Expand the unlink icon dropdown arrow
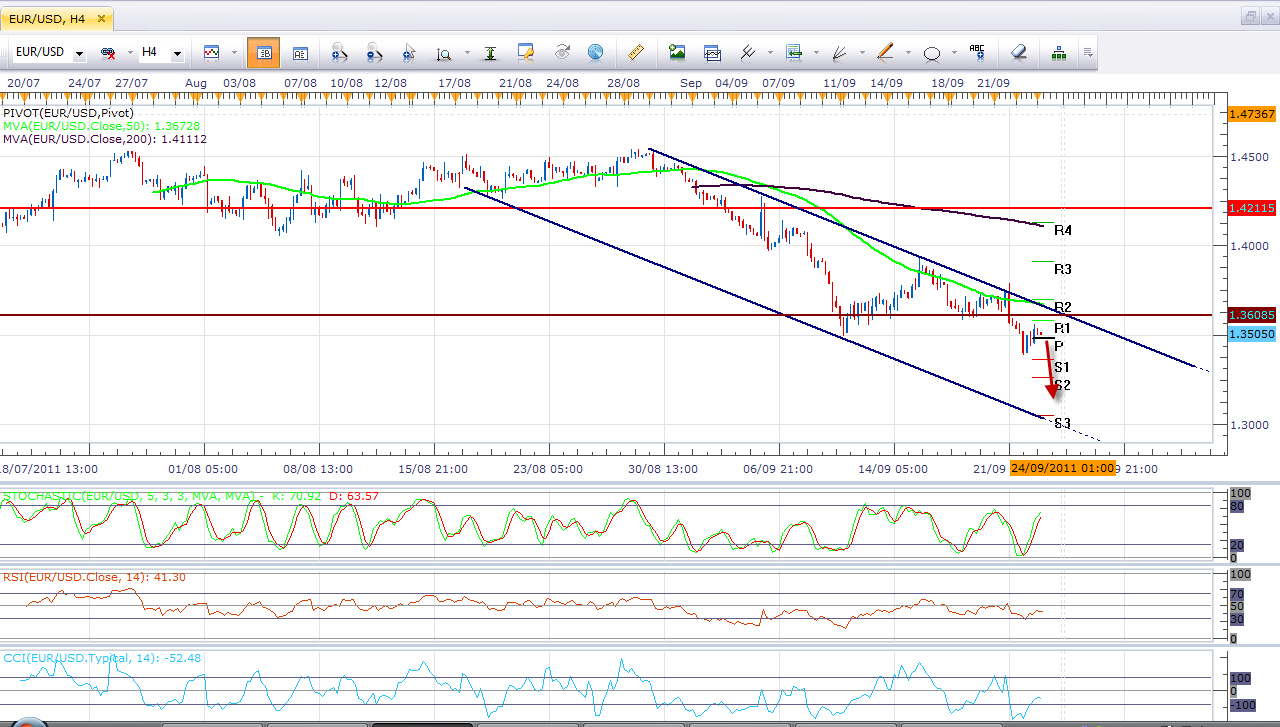 click(x=130, y=53)
